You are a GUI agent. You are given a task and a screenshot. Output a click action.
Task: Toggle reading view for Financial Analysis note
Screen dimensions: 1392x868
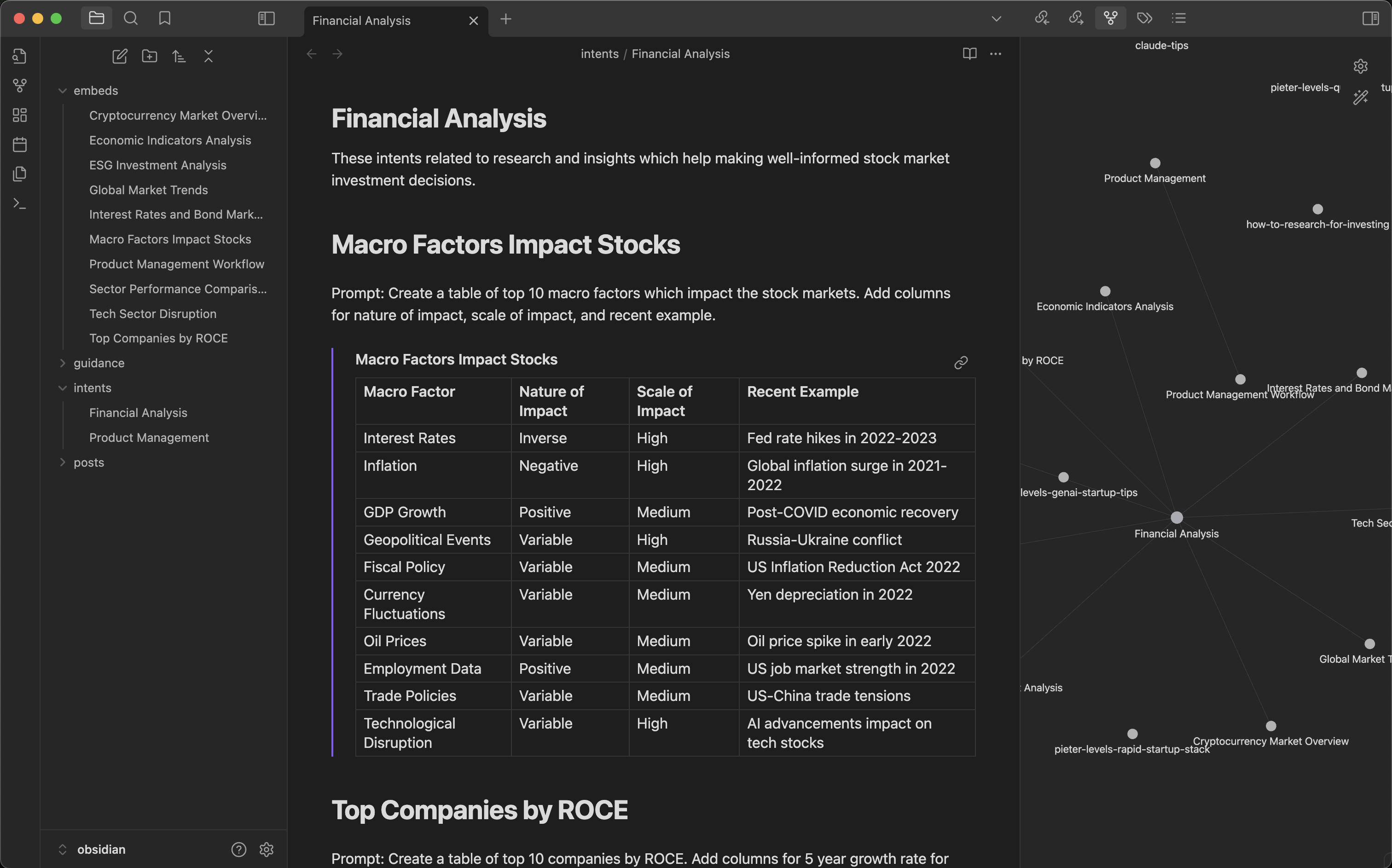coord(969,53)
